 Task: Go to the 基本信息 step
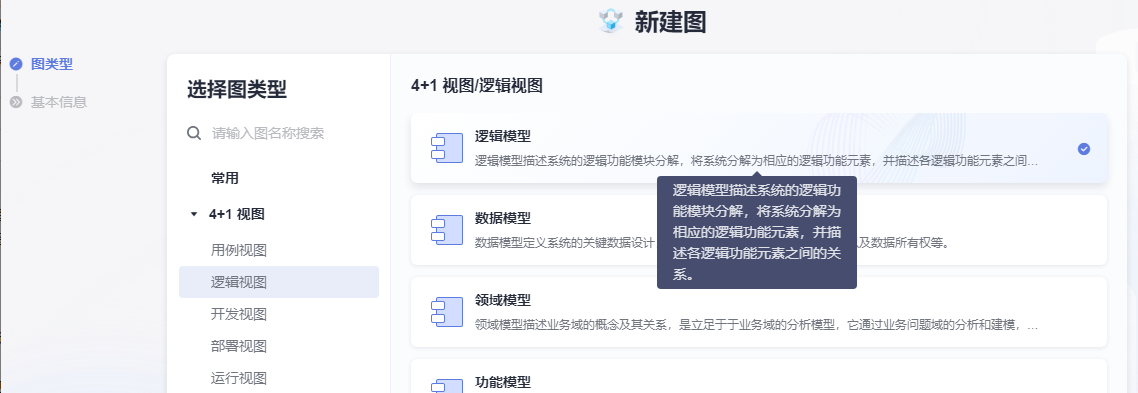pos(59,102)
